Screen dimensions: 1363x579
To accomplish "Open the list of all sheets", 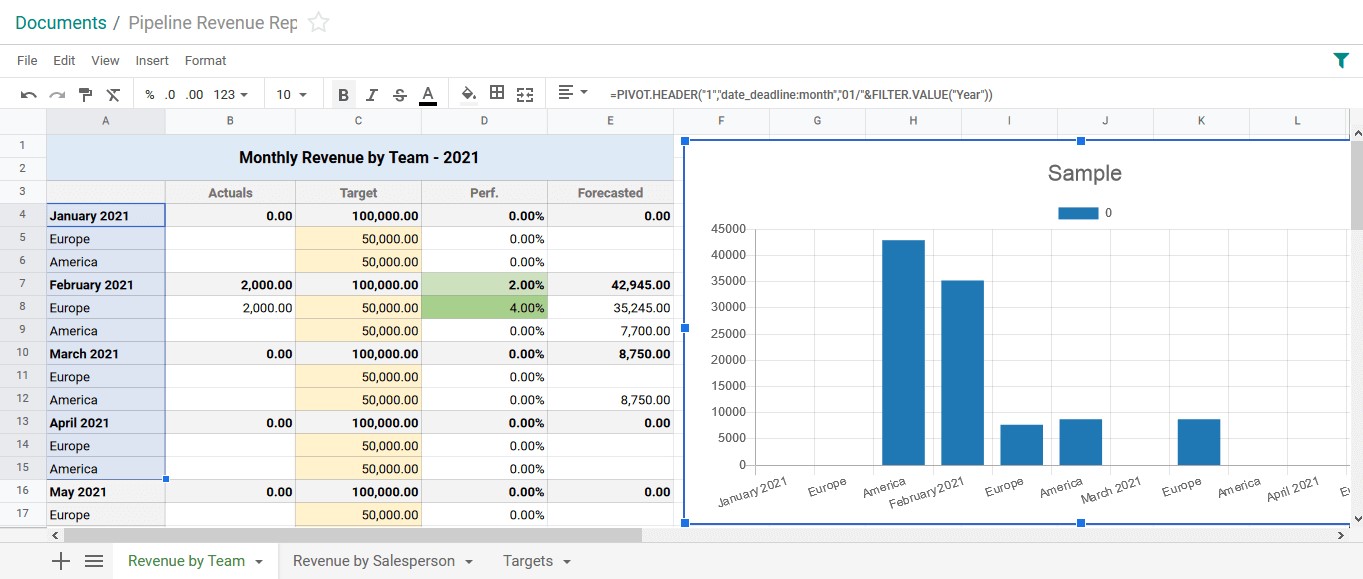I will click(94, 561).
